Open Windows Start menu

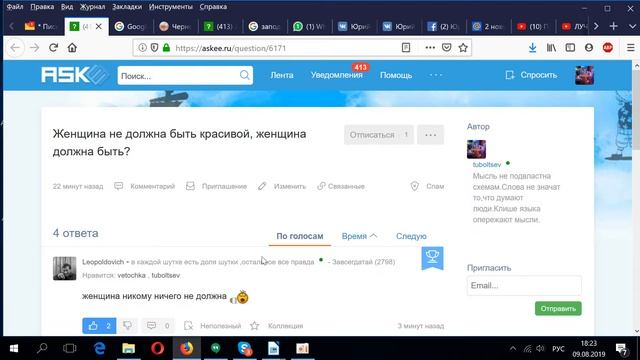point(14,348)
